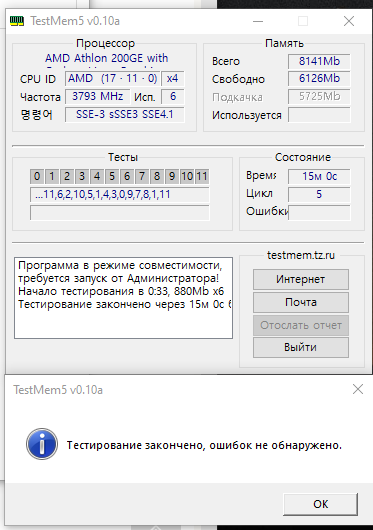Viewport: 373px width, 530px height.
Task: Click the Процессор group label
Action: [x=105, y=43]
